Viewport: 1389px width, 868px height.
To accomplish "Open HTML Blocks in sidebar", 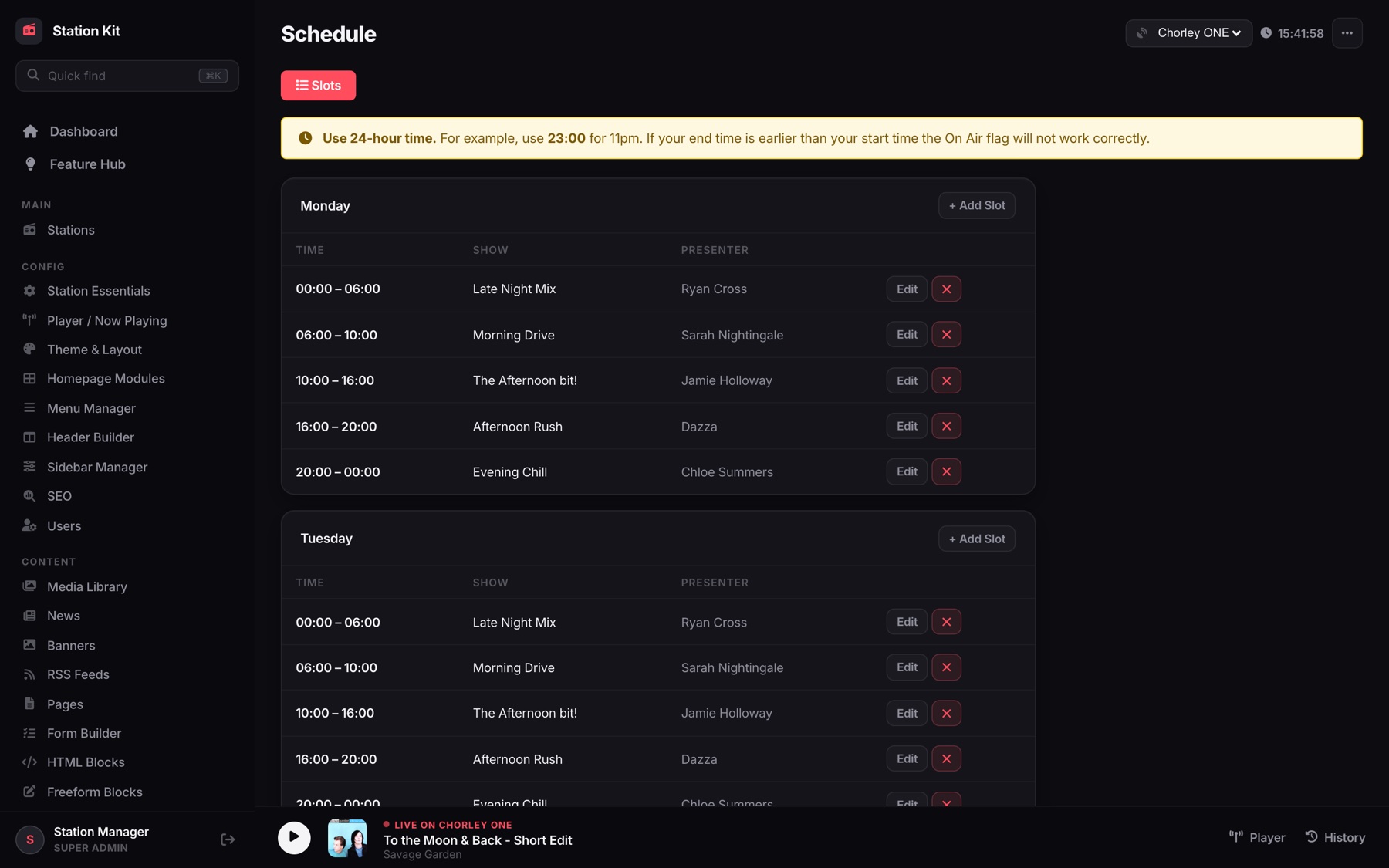I will coord(86,762).
